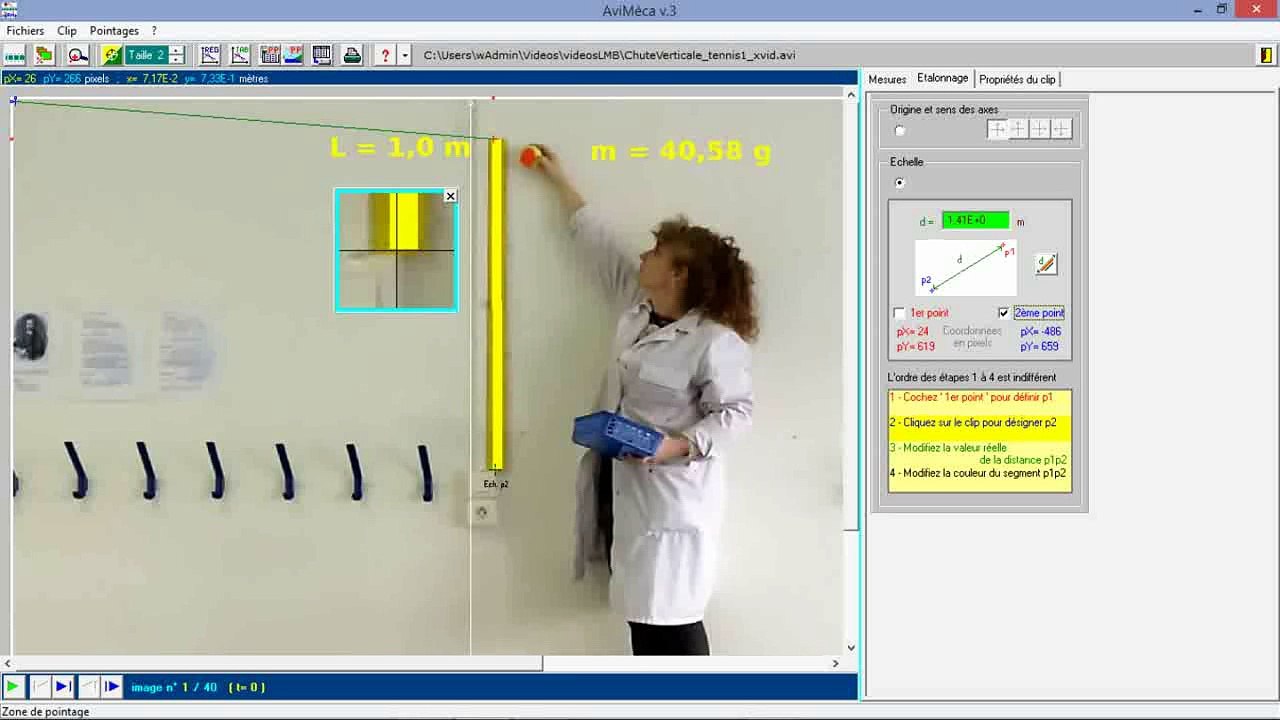This screenshot has height=720, width=1280.
Task: Click the magnifier preview thumbnail
Action: tap(396, 250)
